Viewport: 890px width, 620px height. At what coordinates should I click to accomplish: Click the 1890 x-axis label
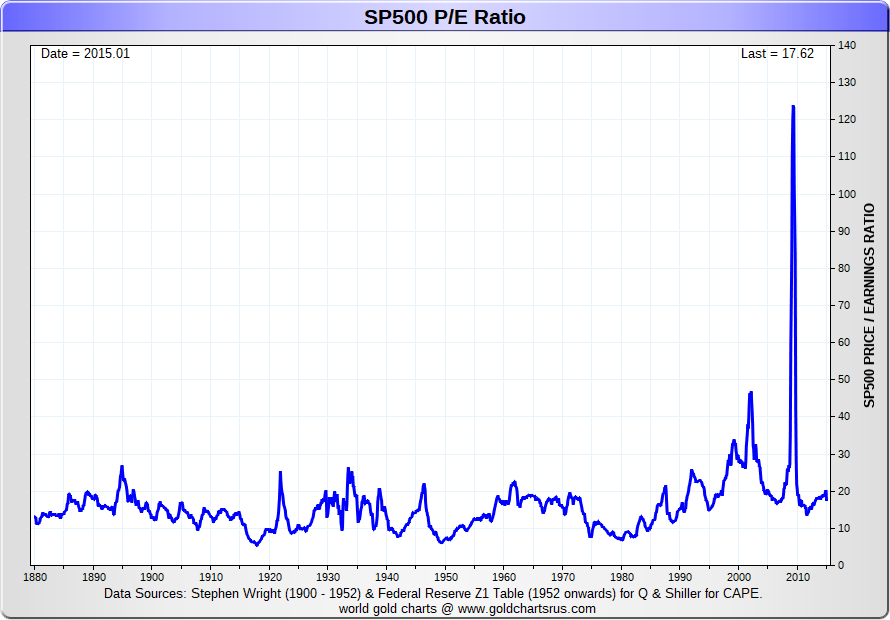click(x=93, y=576)
